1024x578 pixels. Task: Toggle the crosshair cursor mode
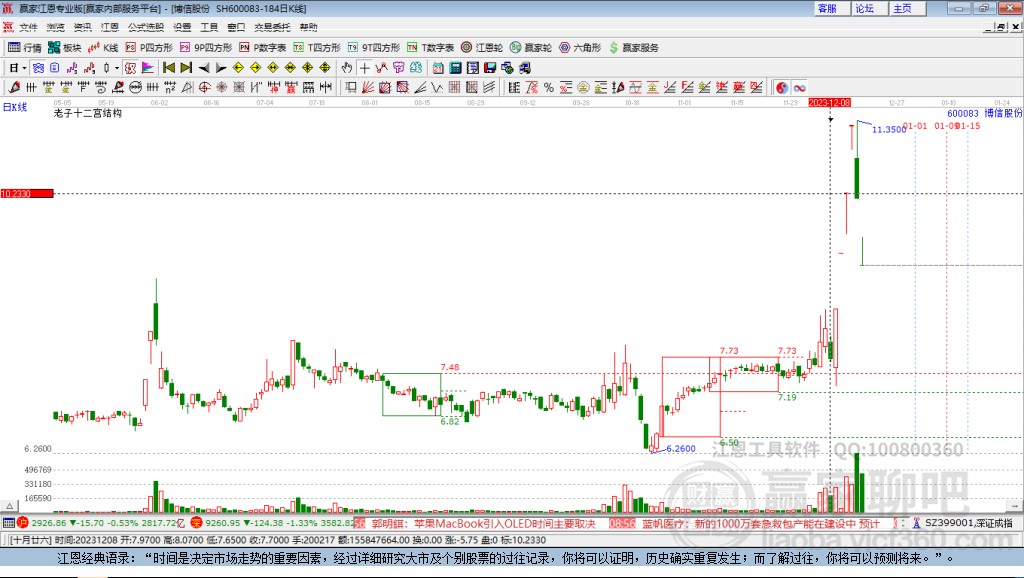364,67
